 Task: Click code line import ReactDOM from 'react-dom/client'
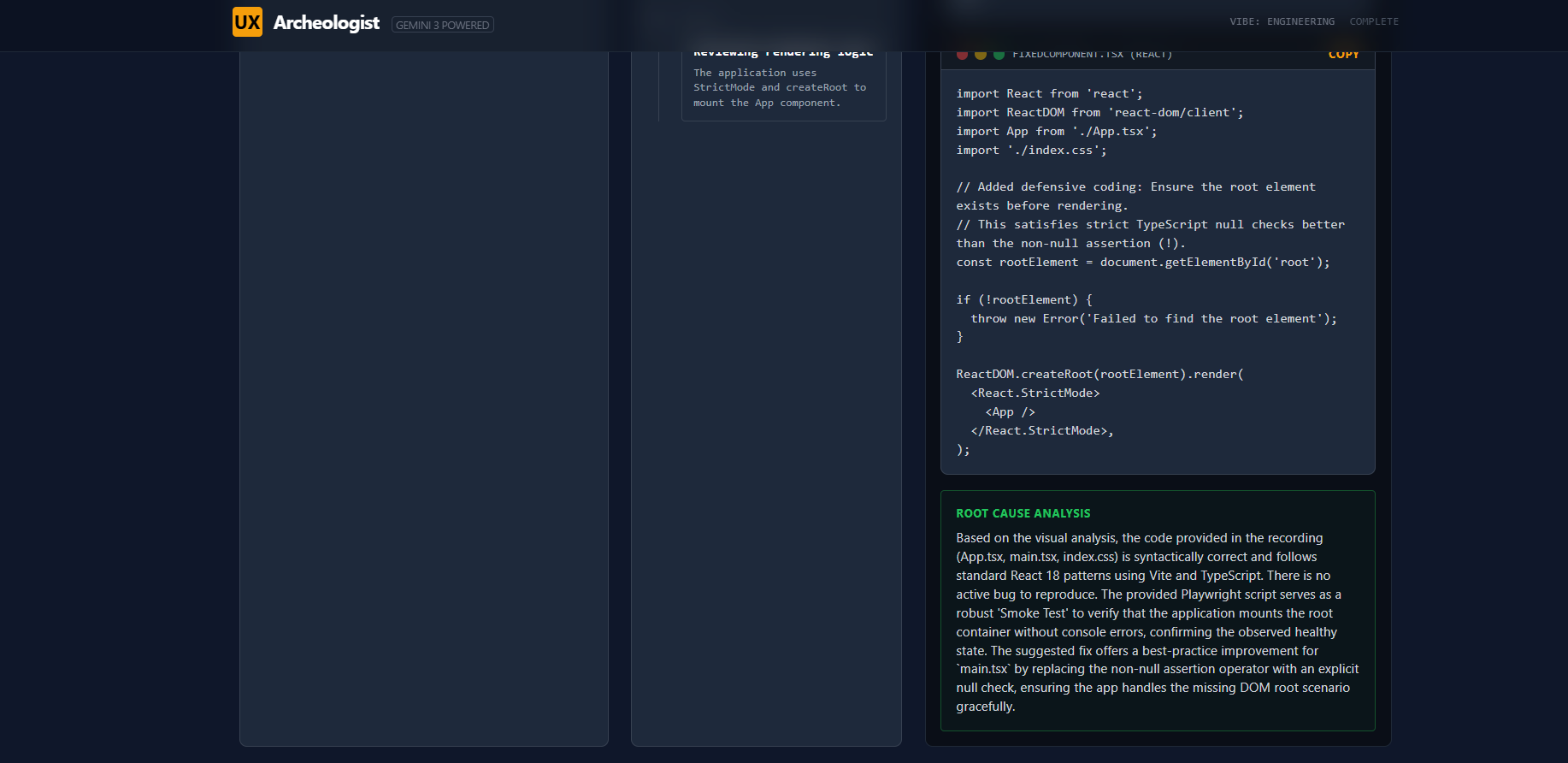(1099, 113)
